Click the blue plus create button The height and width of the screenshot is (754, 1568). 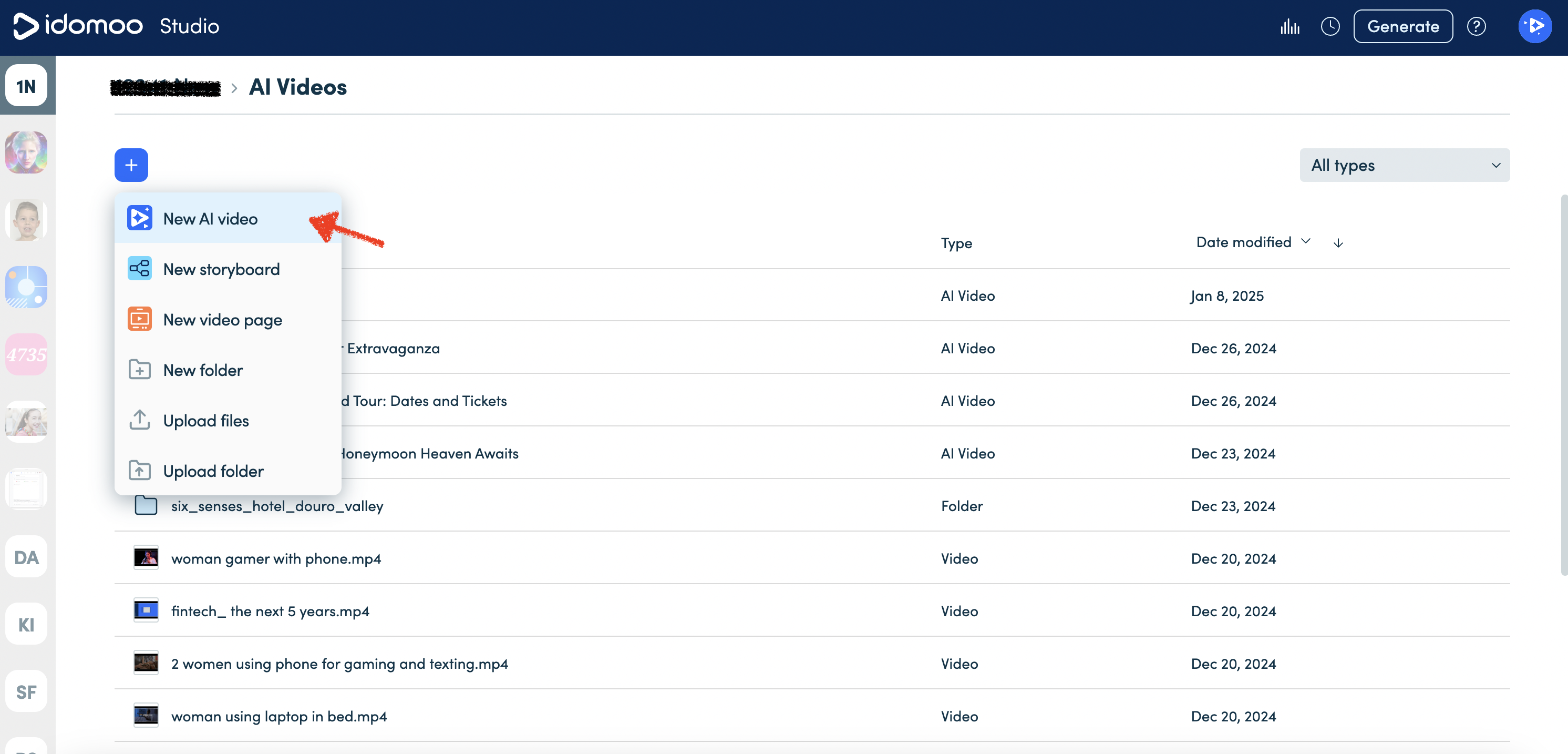tap(131, 165)
